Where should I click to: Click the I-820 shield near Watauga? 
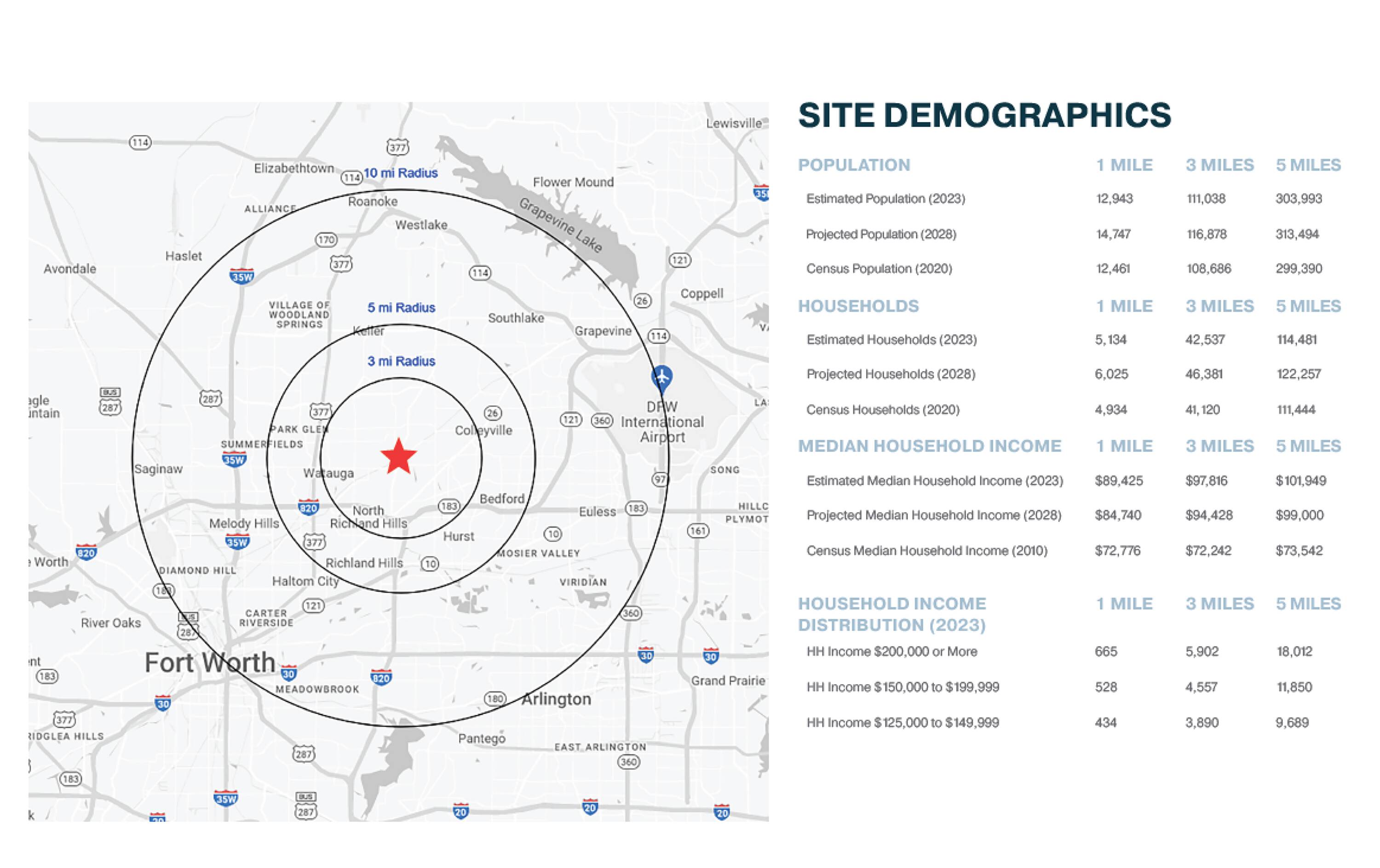click(308, 507)
